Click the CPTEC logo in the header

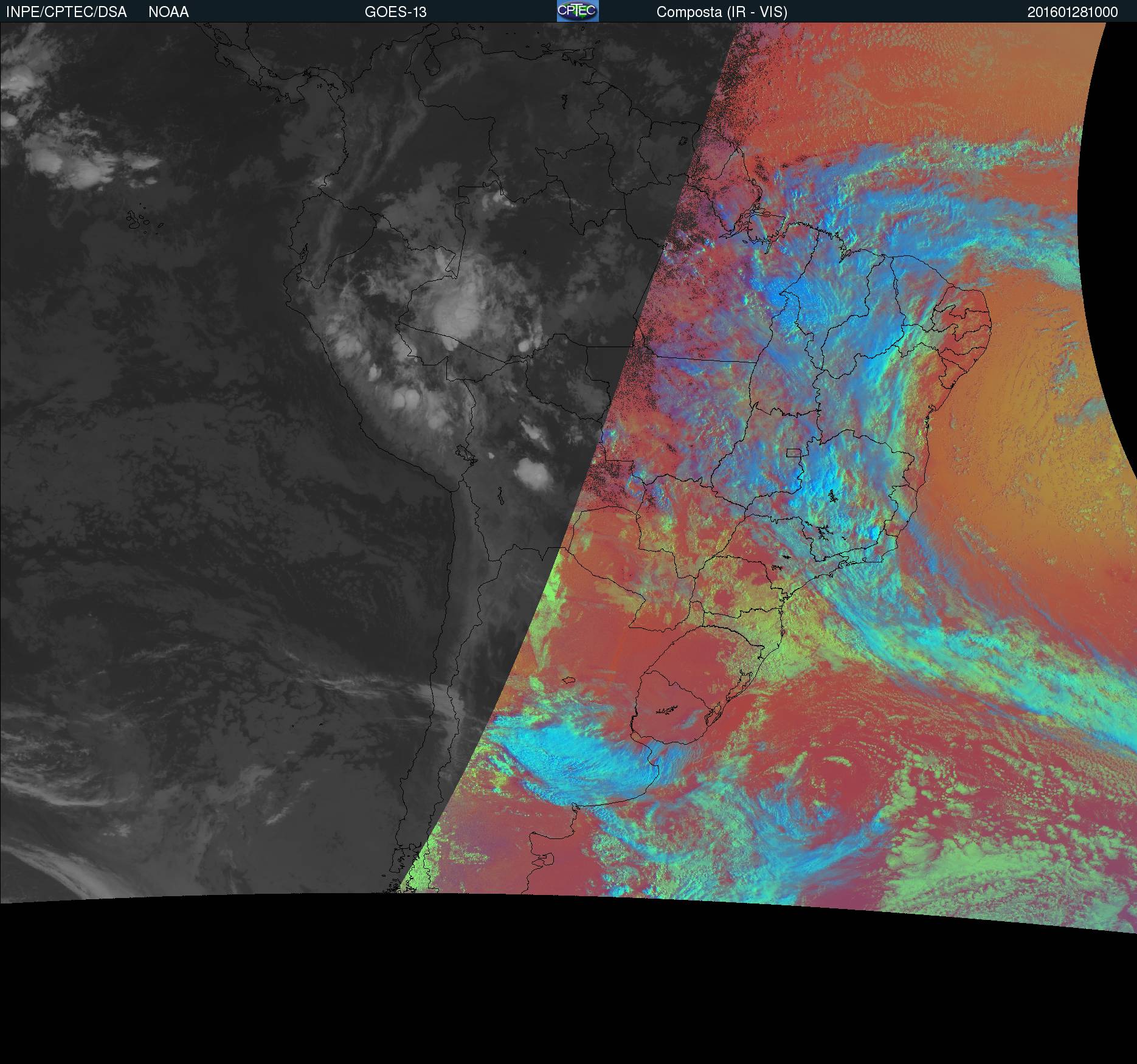[577, 12]
